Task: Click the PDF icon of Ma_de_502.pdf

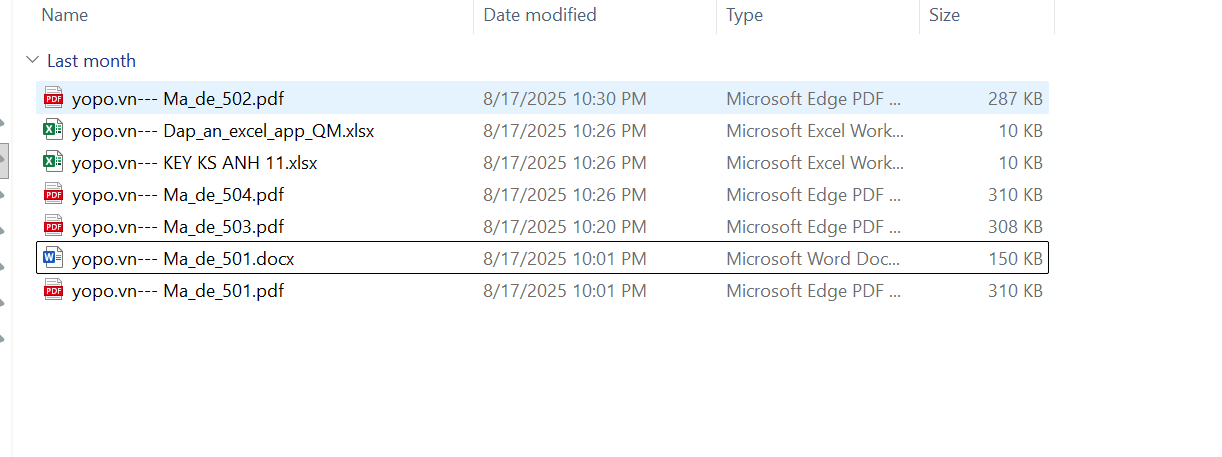Action: [53, 98]
